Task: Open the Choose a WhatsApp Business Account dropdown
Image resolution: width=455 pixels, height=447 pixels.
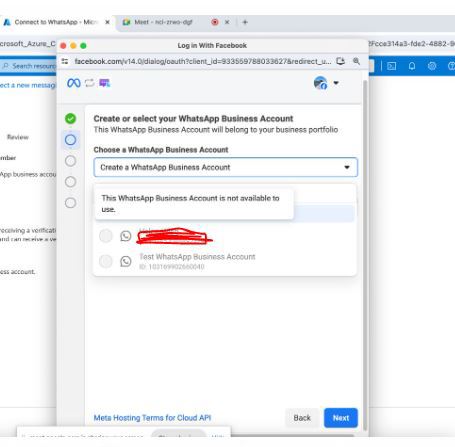Action: click(226, 167)
